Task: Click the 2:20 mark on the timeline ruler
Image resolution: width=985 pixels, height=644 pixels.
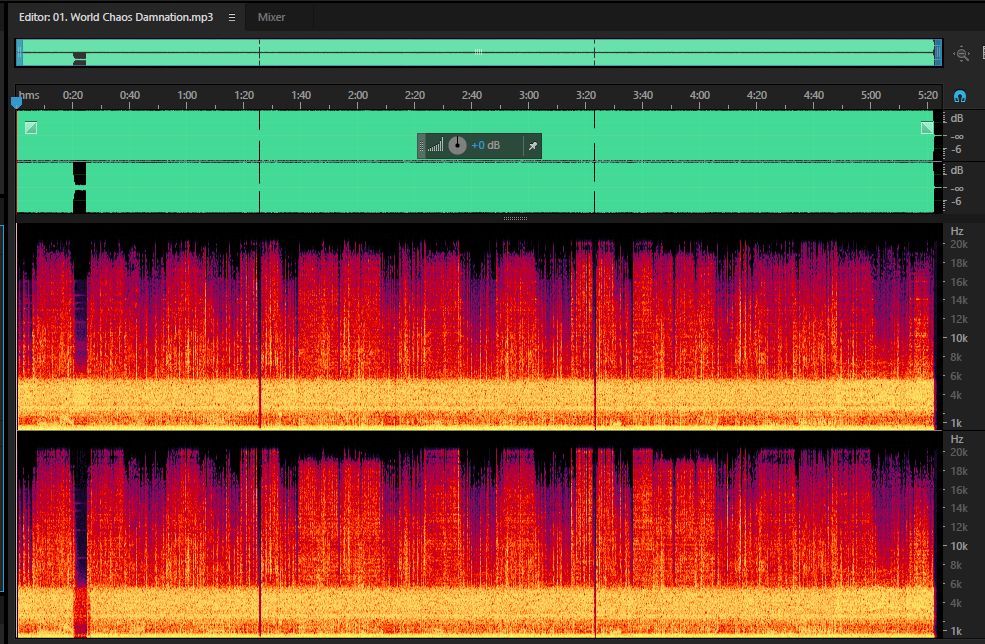Action: [x=415, y=95]
